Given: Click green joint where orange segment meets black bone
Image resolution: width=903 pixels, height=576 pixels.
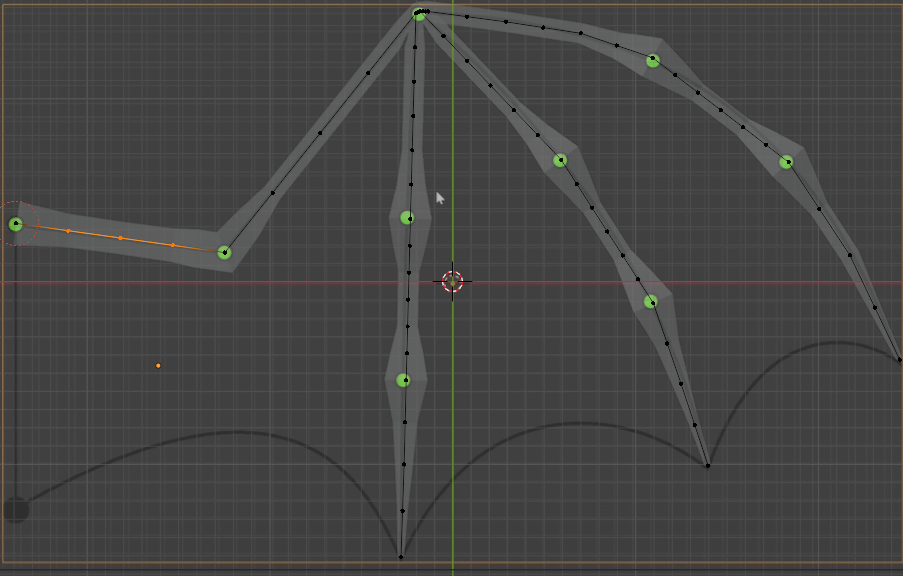Looking at the screenshot, I should 225,252.
